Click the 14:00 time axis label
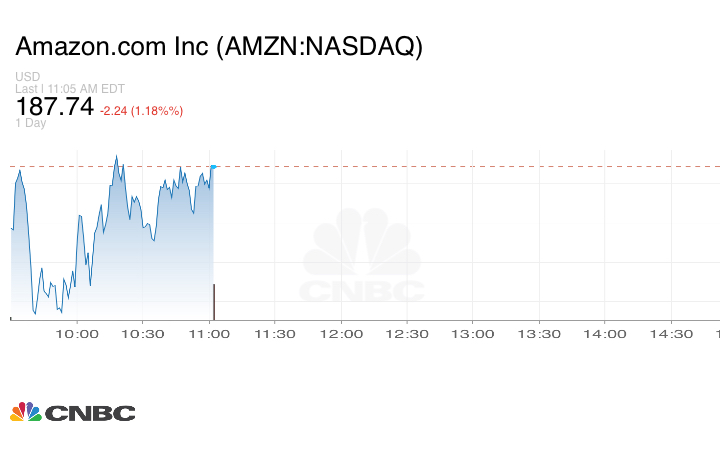This screenshot has height=450, width=720. pos(604,334)
